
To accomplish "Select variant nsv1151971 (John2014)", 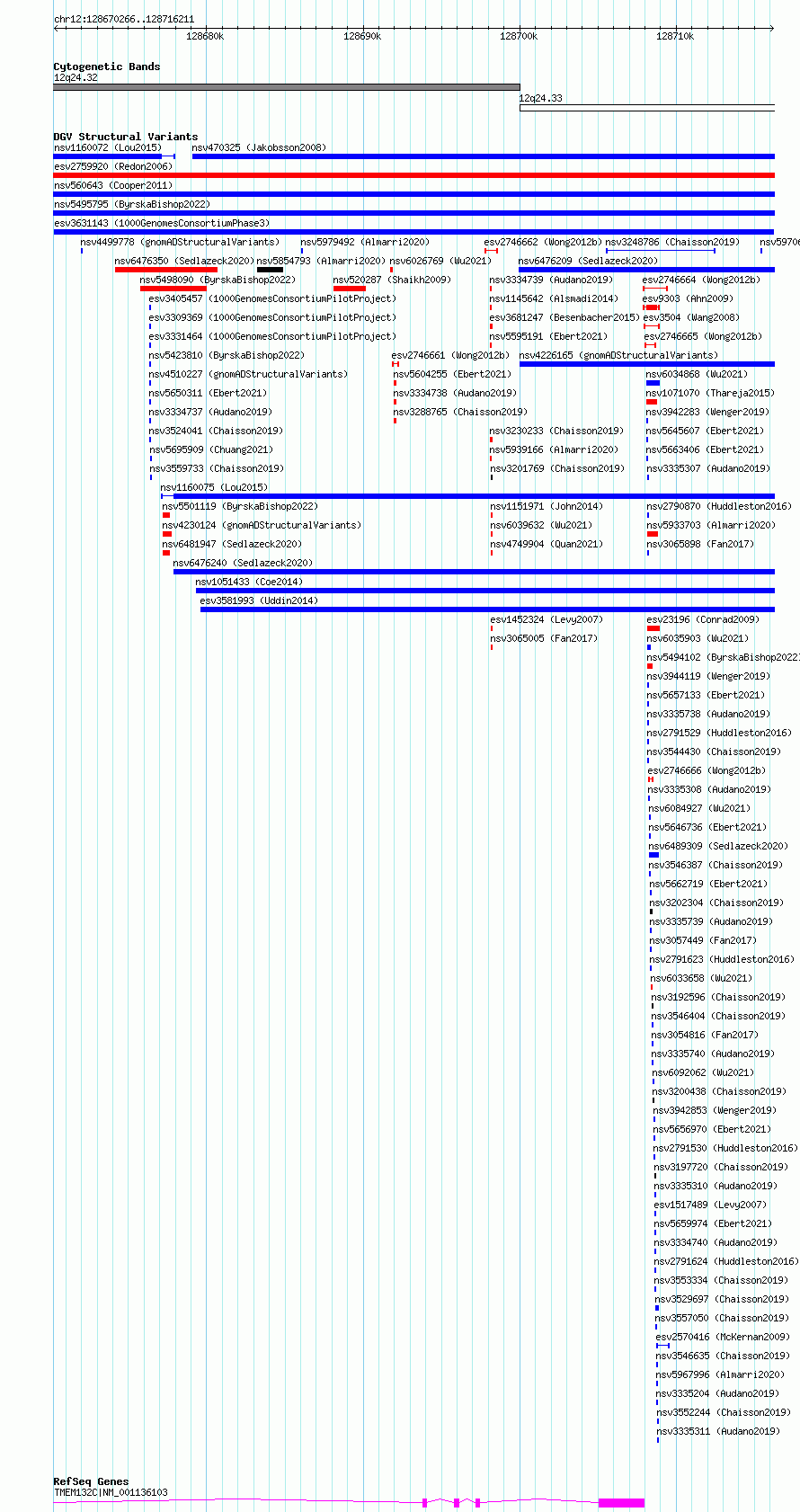I will [x=547, y=506].
